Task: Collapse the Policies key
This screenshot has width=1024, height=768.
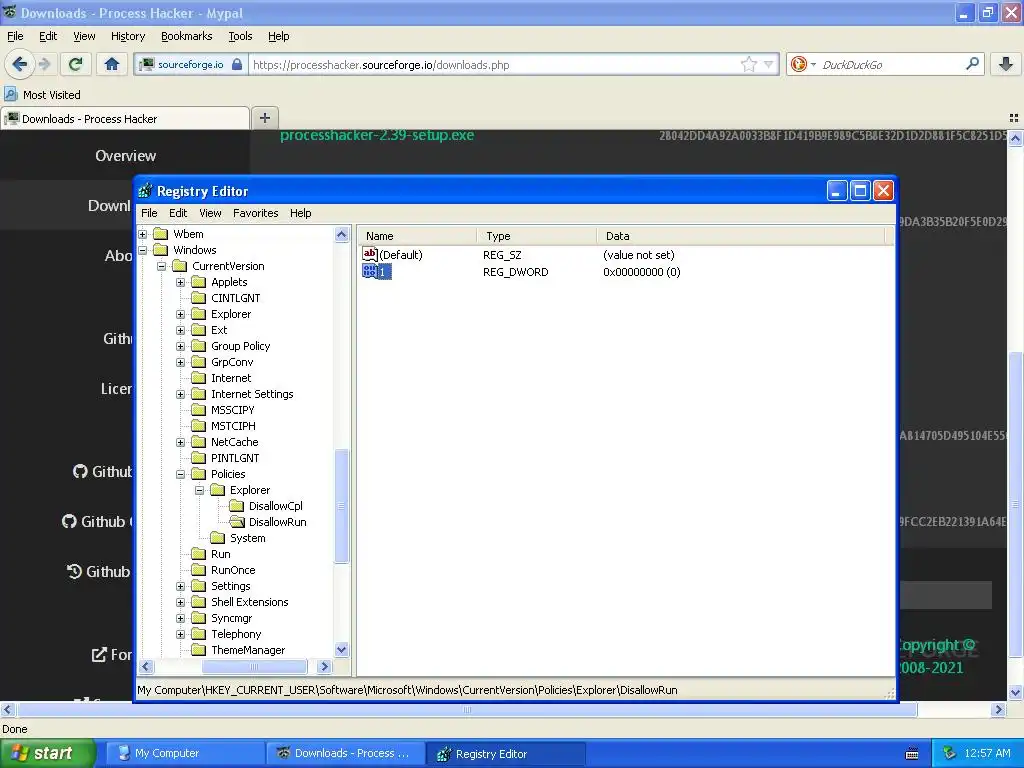Action: pos(180,474)
